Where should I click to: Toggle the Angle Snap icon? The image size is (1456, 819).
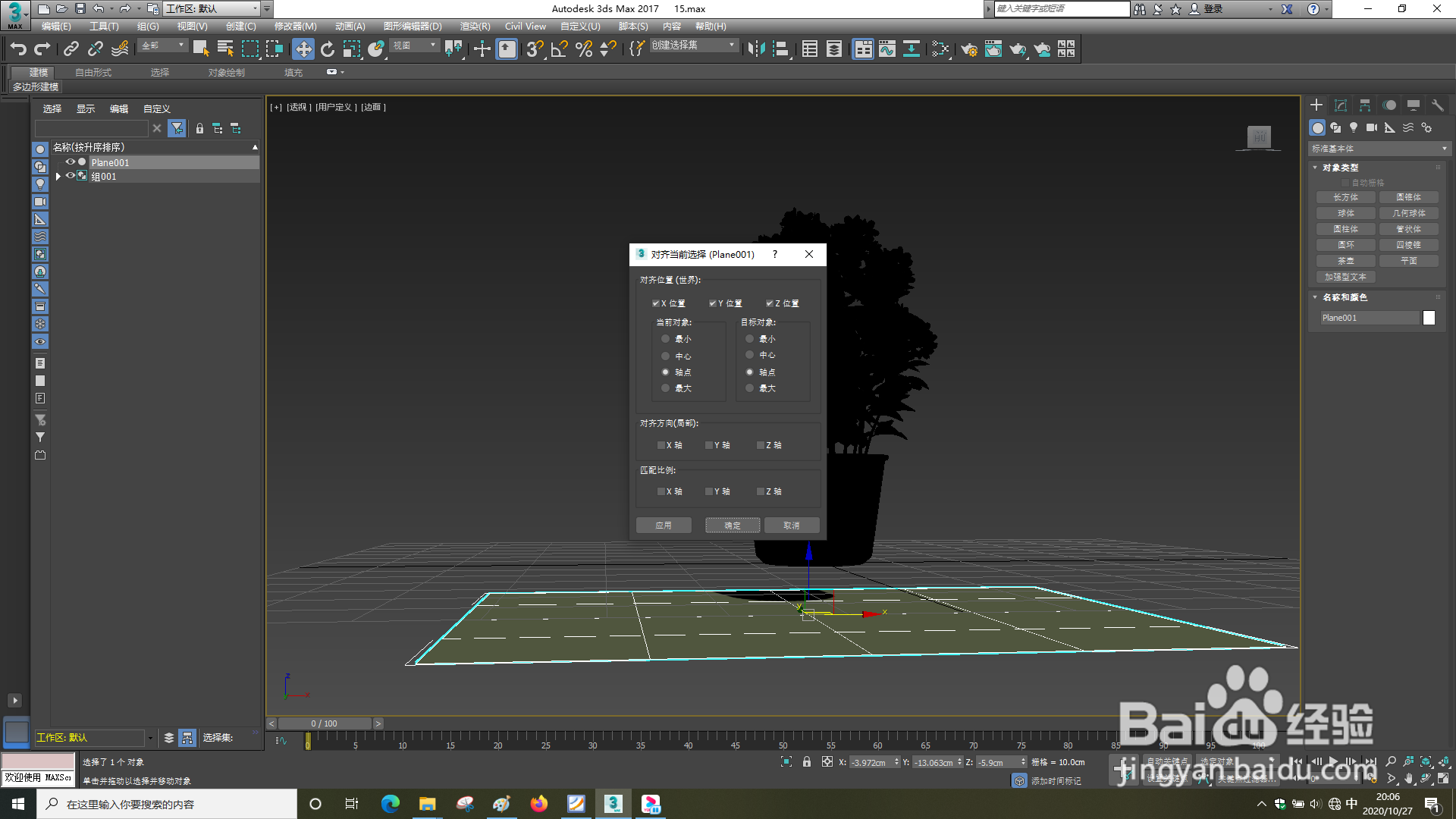point(559,49)
